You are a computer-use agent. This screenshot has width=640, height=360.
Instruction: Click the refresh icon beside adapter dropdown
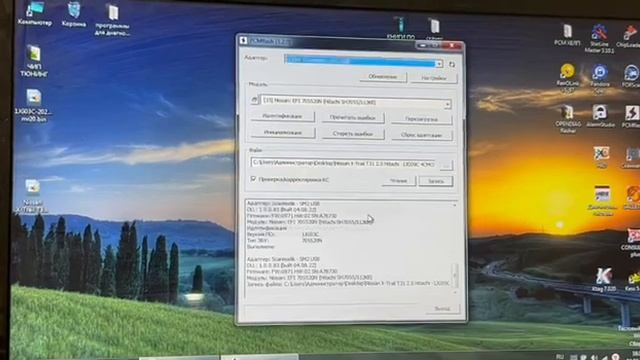tap(452, 64)
